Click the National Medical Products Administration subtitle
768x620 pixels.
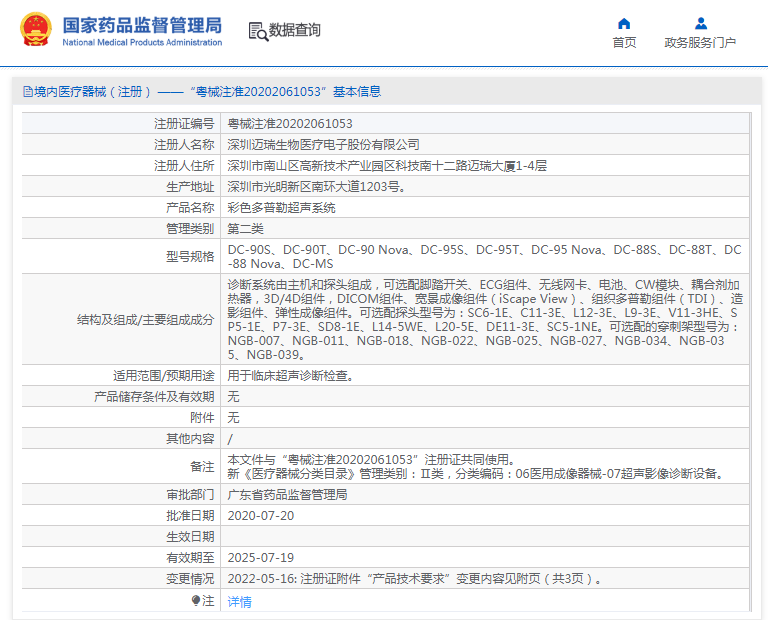click(x=142, y=43)
